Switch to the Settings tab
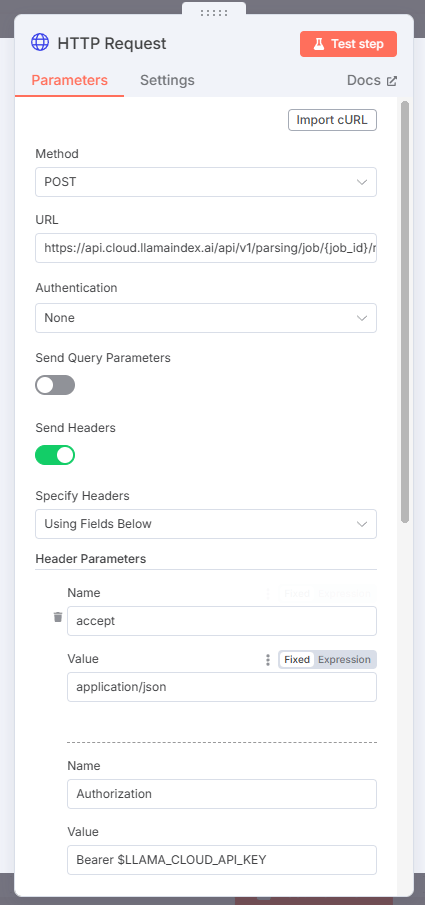The image size is (425, 905). tap(167, 80)
